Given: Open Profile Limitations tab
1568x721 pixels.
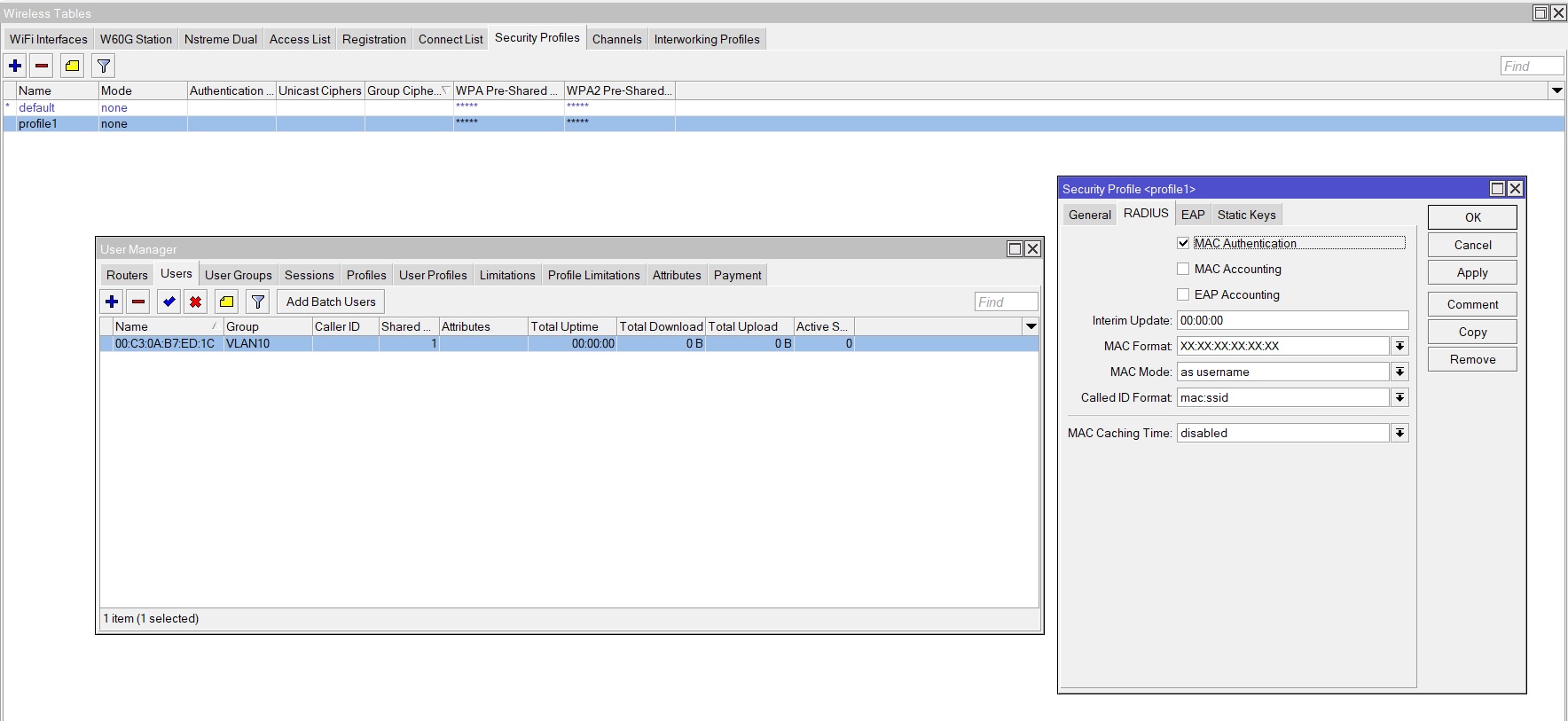Looking at the screenshot, I should point(594,275).
